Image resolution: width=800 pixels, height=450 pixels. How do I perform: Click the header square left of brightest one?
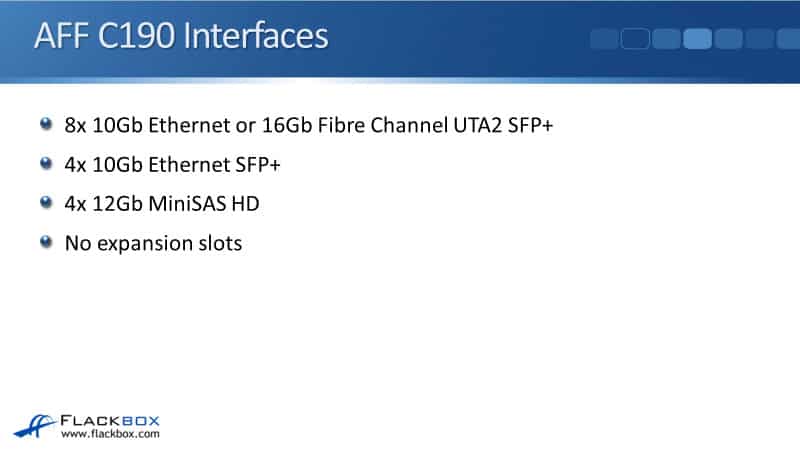(667, 39)
